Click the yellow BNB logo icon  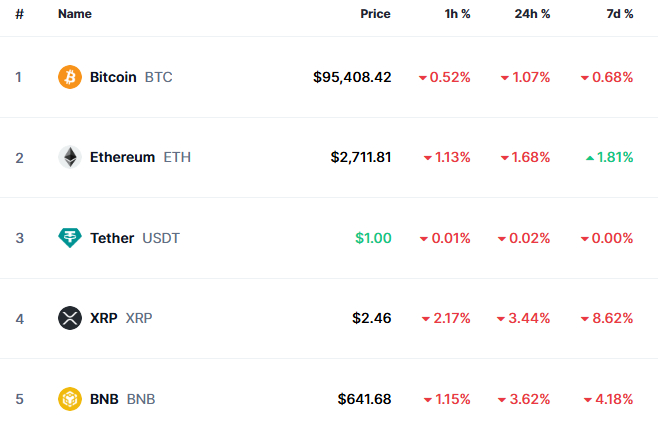point(70,399)
